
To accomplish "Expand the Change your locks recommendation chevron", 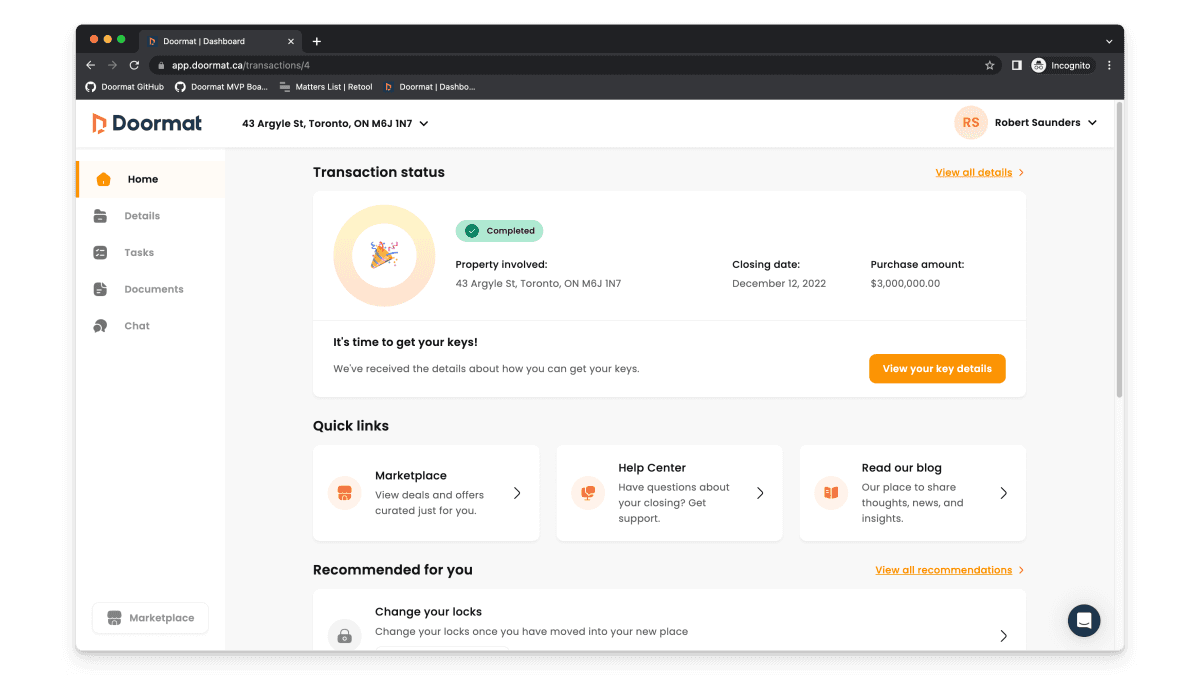I will click(1003, 636).
